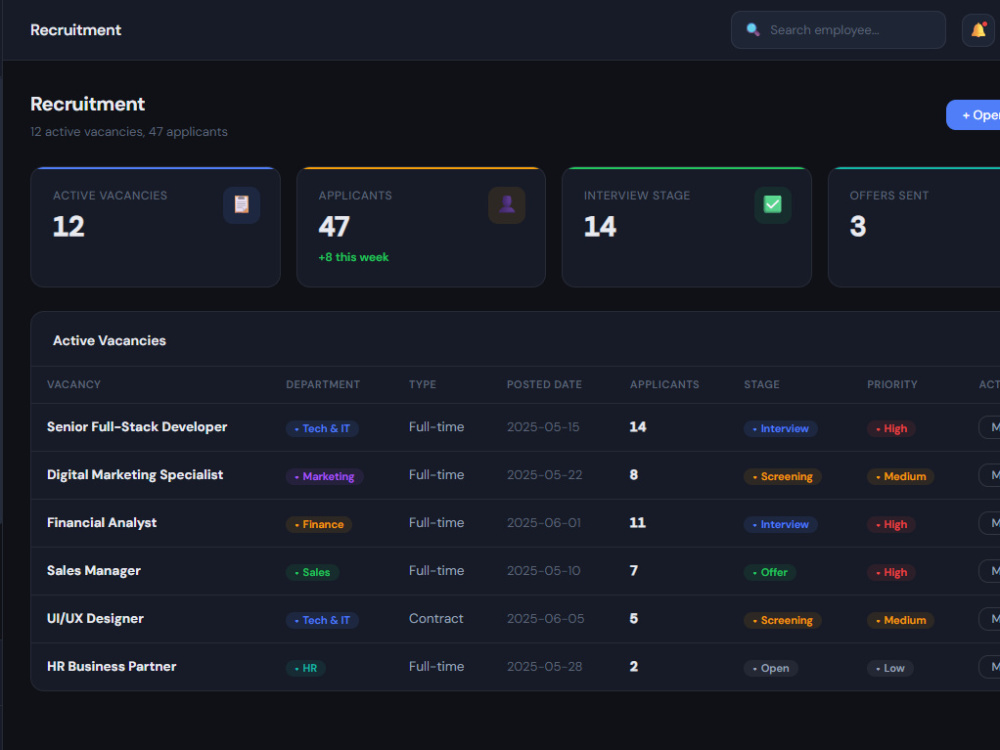This screenshot has width=1000, height=750.
Task: Click the Department column header
Action: pos(323,385)
